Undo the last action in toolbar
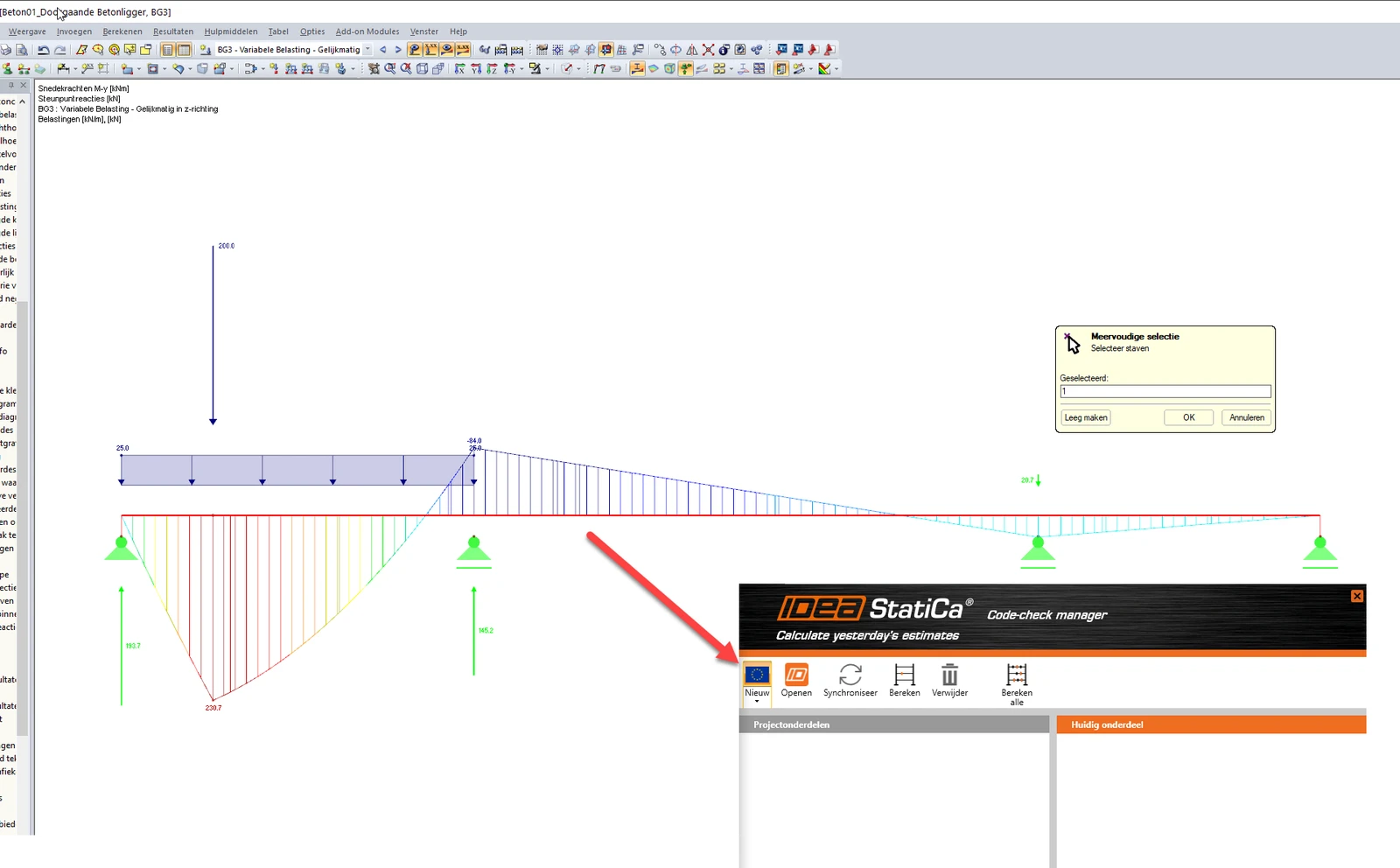The image size is (1400, 868). point(43,50)
